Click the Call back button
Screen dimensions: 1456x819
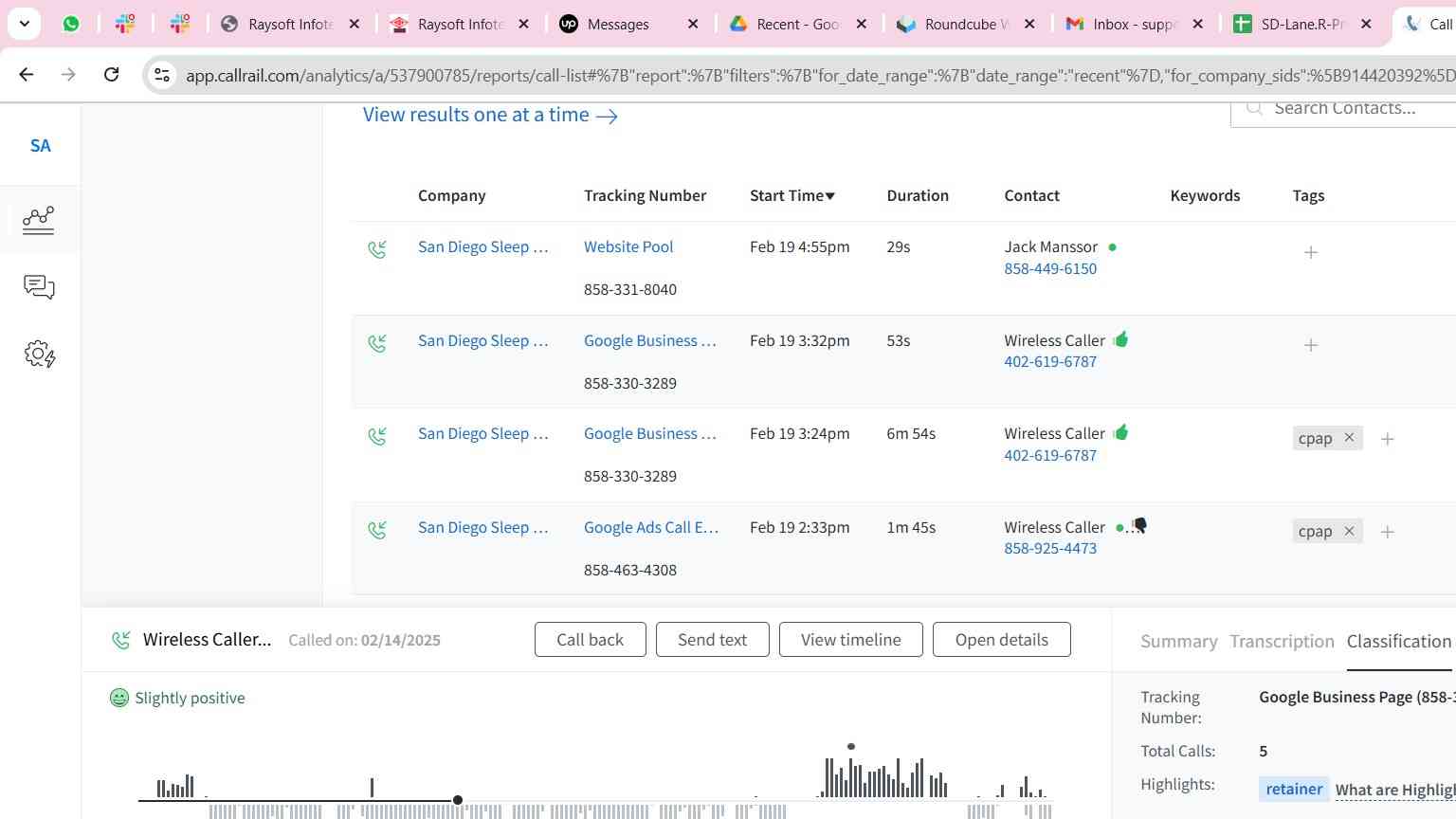[x=591, y=640]
